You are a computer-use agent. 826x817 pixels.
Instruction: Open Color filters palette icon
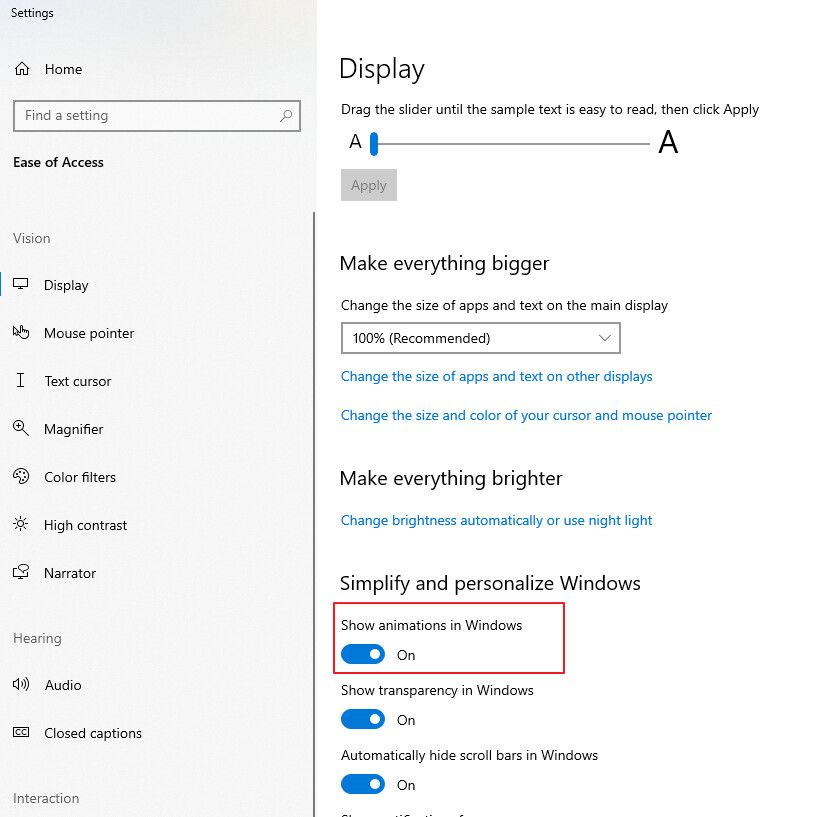click(21, 477)
